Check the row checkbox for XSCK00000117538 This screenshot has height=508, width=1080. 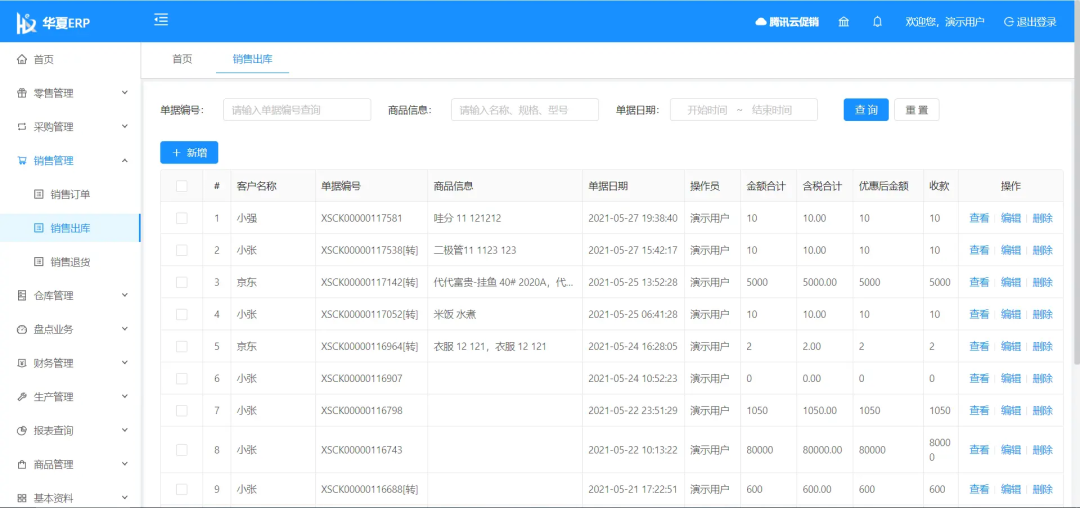pos(181,251)
